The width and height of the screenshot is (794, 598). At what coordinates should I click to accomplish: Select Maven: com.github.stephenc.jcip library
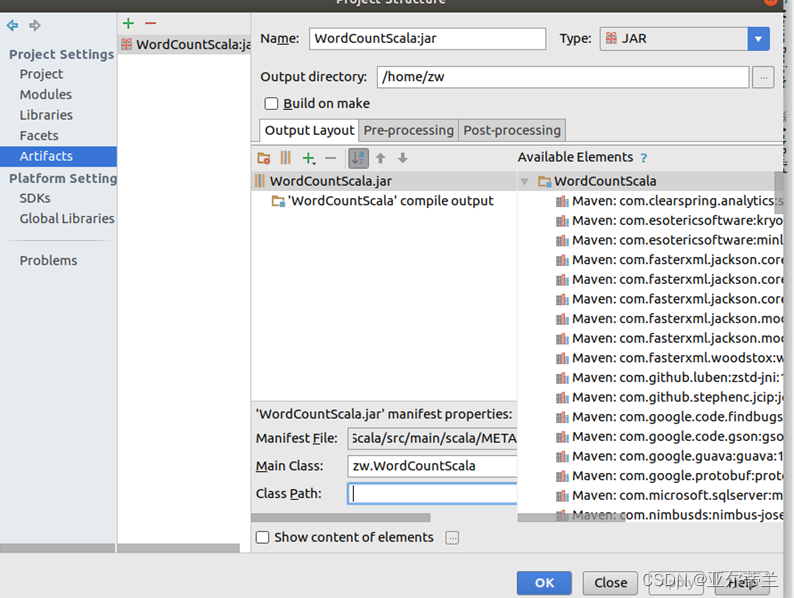tap(669, 398)
